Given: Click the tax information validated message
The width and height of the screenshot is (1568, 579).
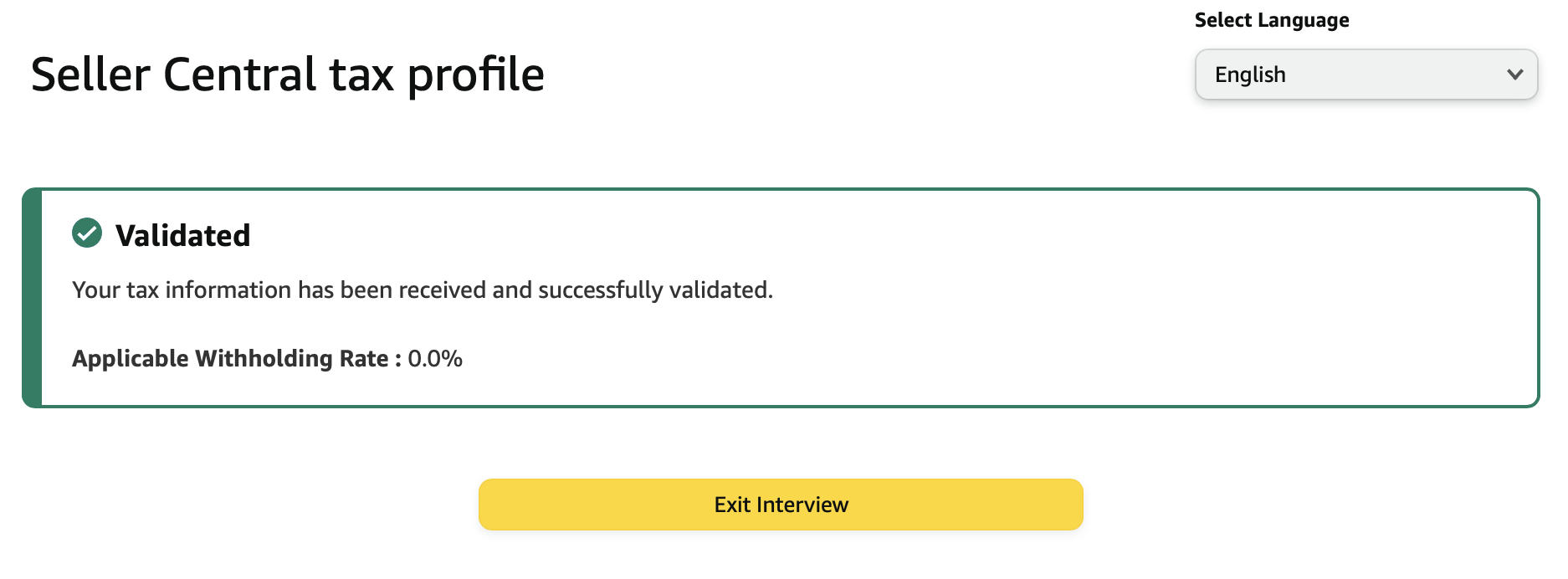Looking at the screenshot, I should pyautogui.click(x=423, y=289).
